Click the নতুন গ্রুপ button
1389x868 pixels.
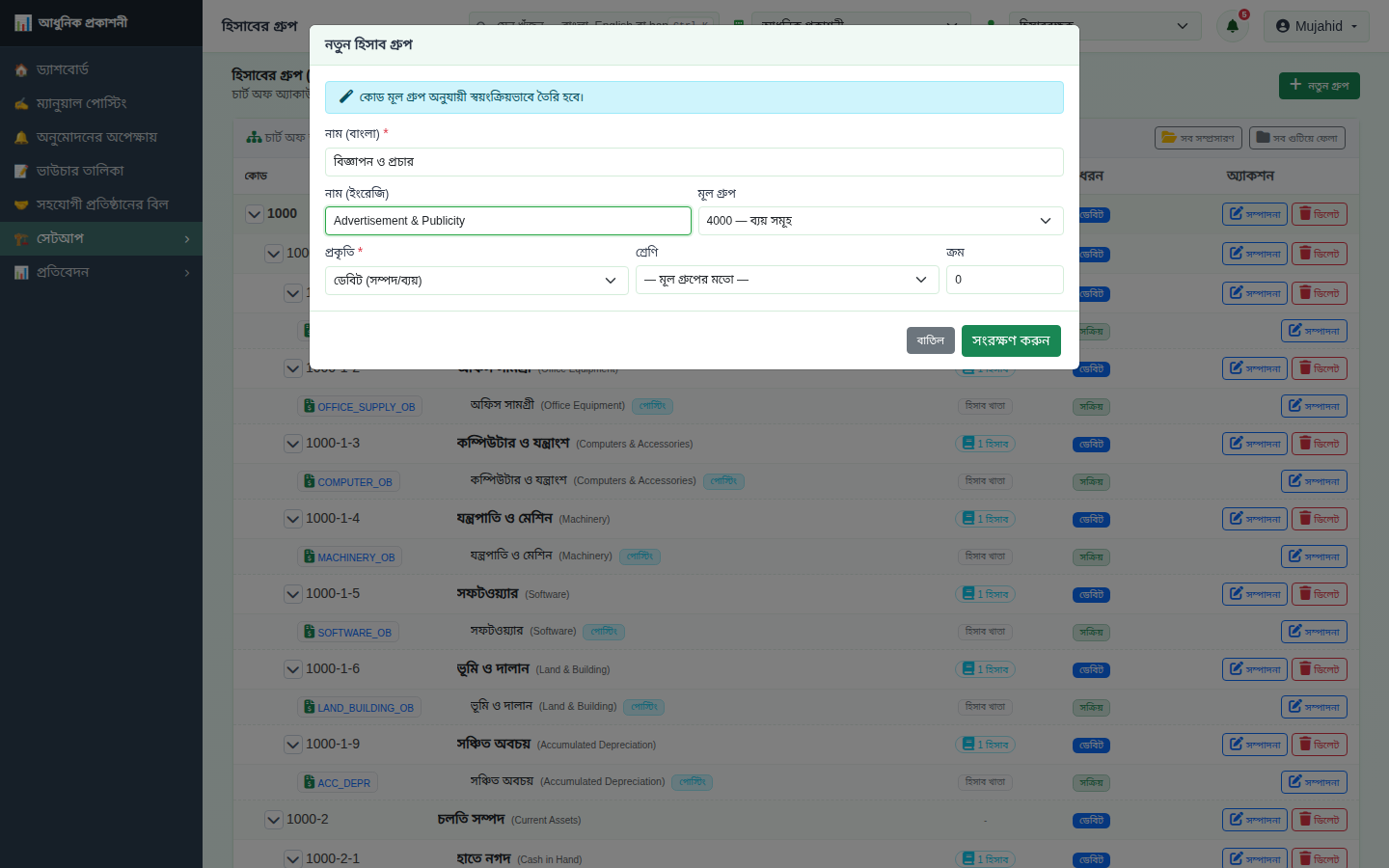point(1320,86)
